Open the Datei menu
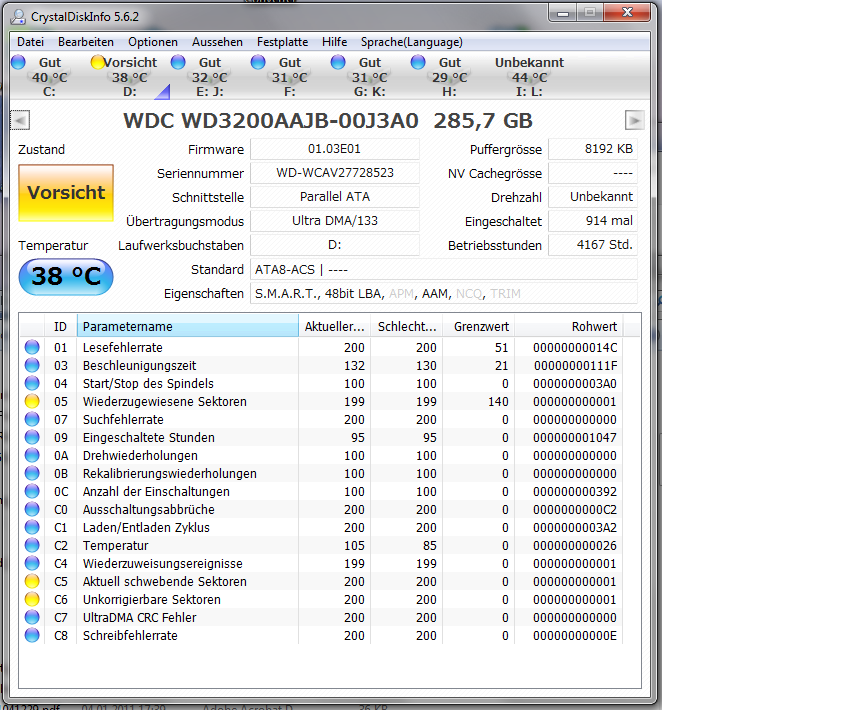 coord(30,42)
